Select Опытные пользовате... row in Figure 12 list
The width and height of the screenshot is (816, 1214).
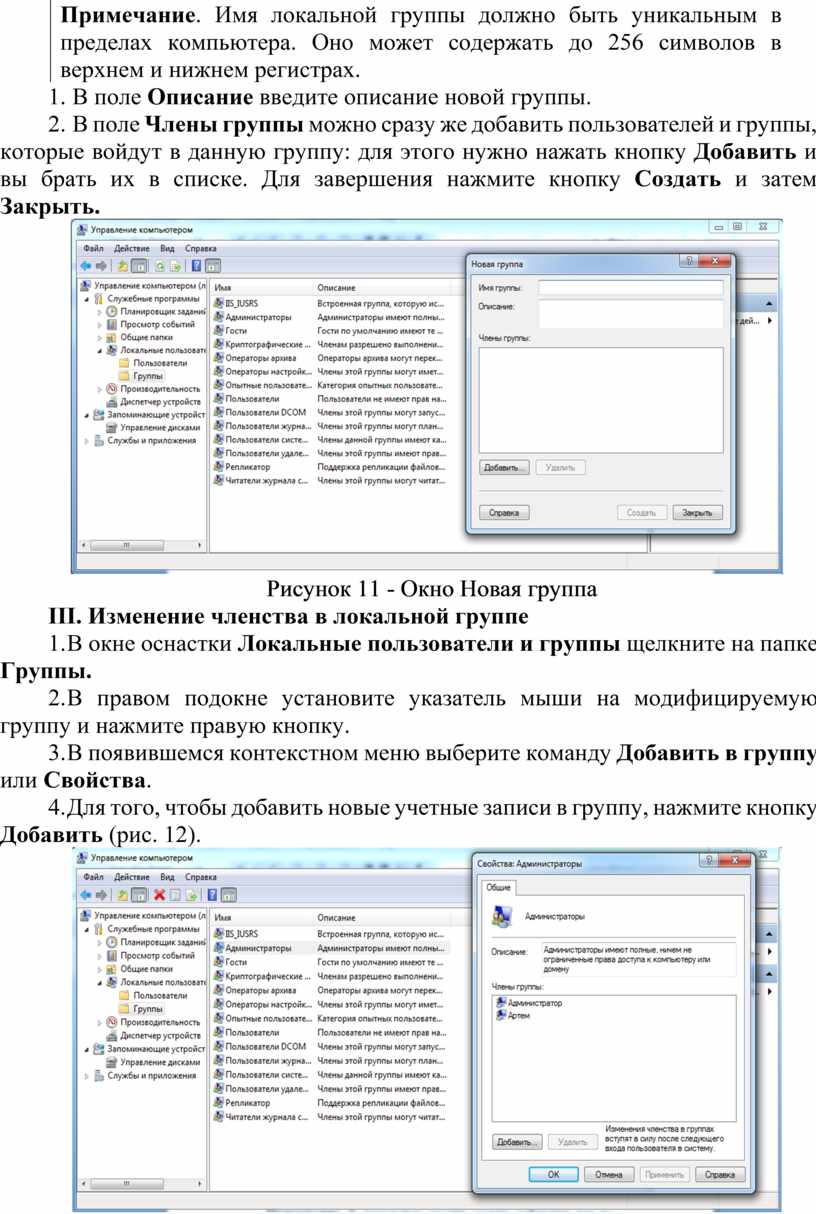pyautogui.click(x=330, y=1018)
